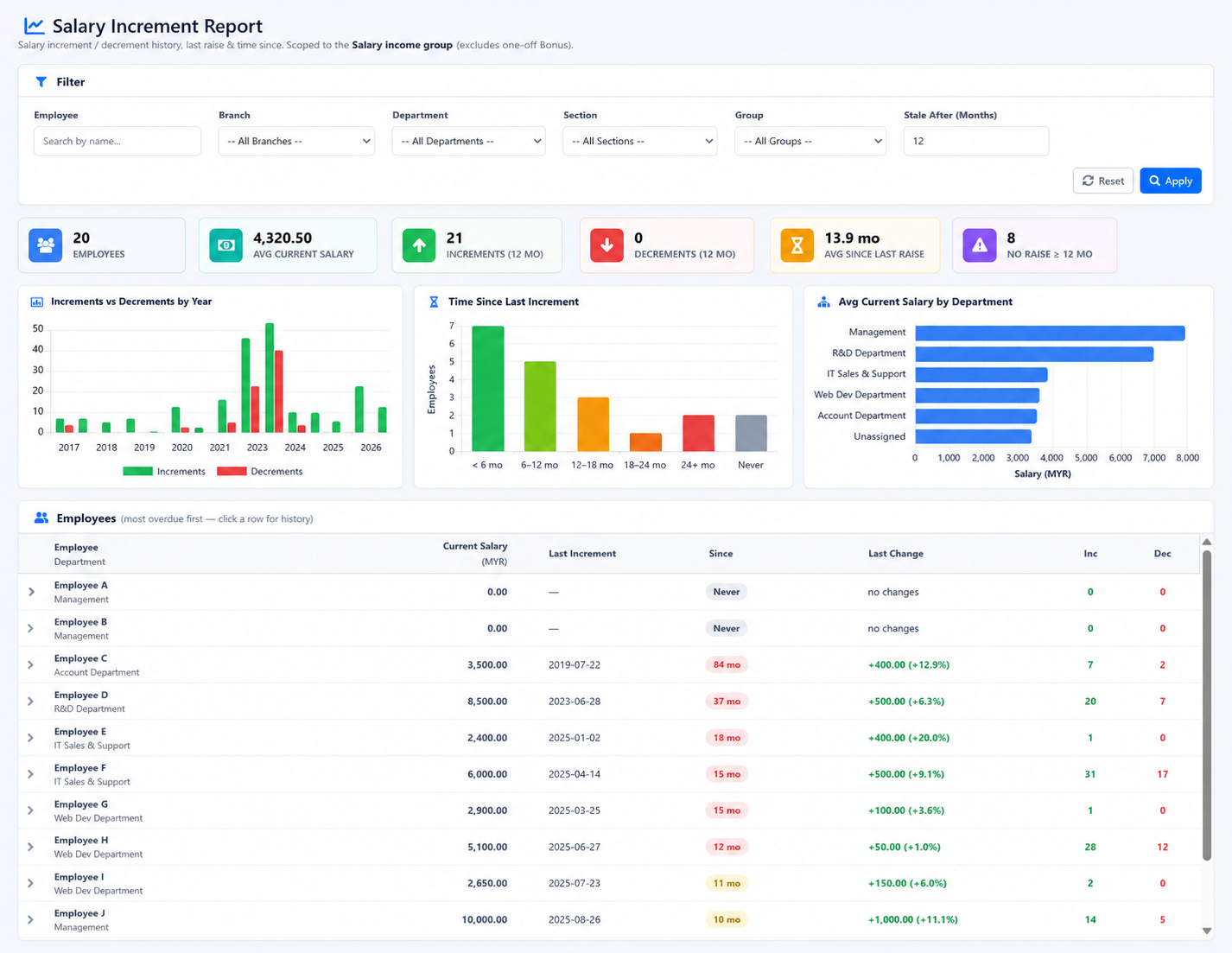Click the 10,000.00 salary cell
The height and width of the screenshot is (953, 1232).
tap(485, 919)
